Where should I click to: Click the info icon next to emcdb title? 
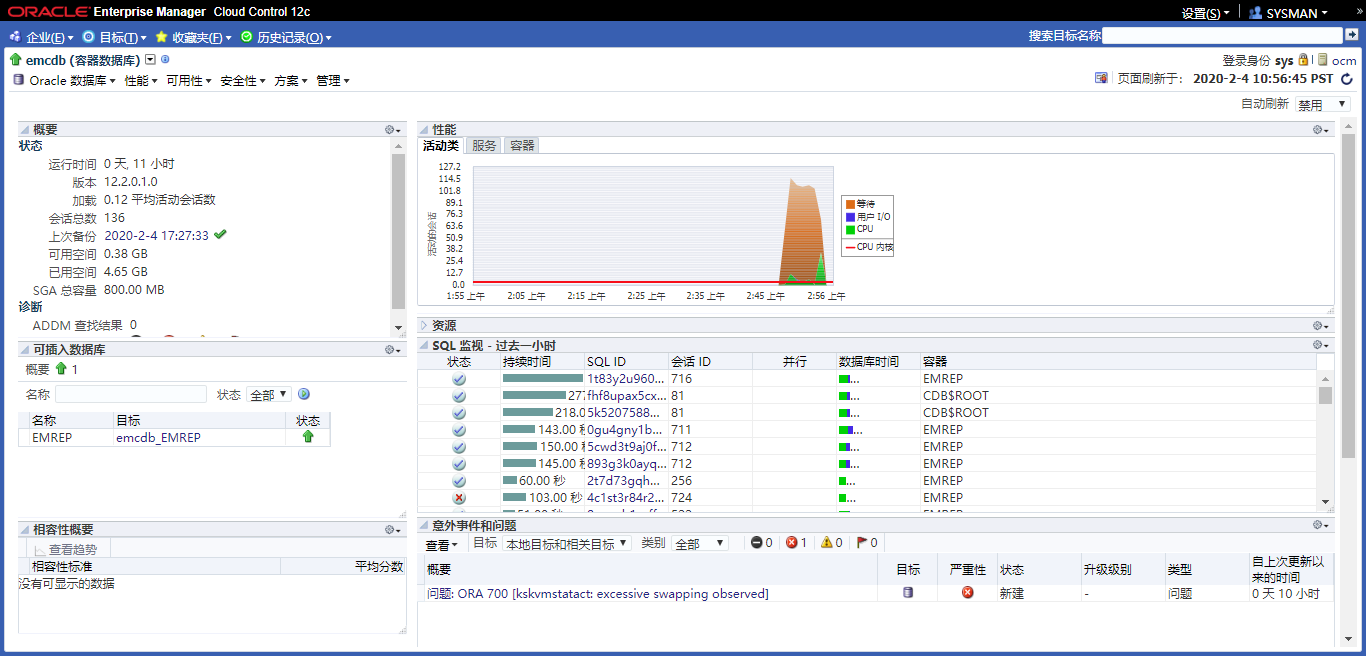[165, 60]
